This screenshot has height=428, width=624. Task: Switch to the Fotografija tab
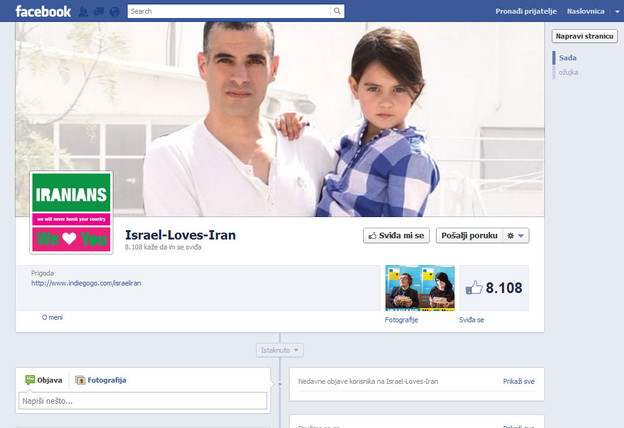tap(101, 380)
